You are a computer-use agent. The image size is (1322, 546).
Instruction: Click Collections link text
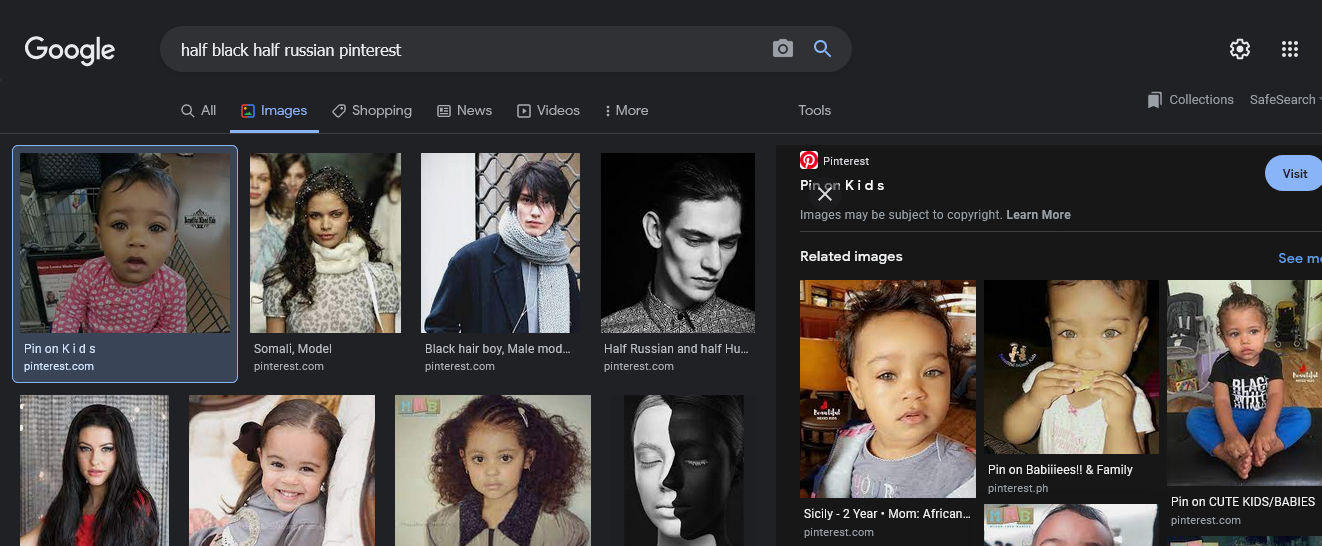1201,100
